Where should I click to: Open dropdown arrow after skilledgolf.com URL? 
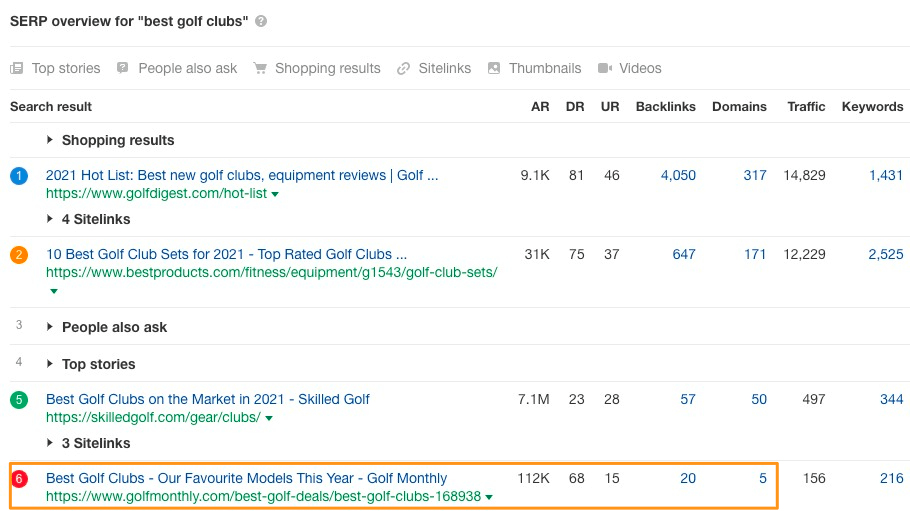click(x=269, y=418)
